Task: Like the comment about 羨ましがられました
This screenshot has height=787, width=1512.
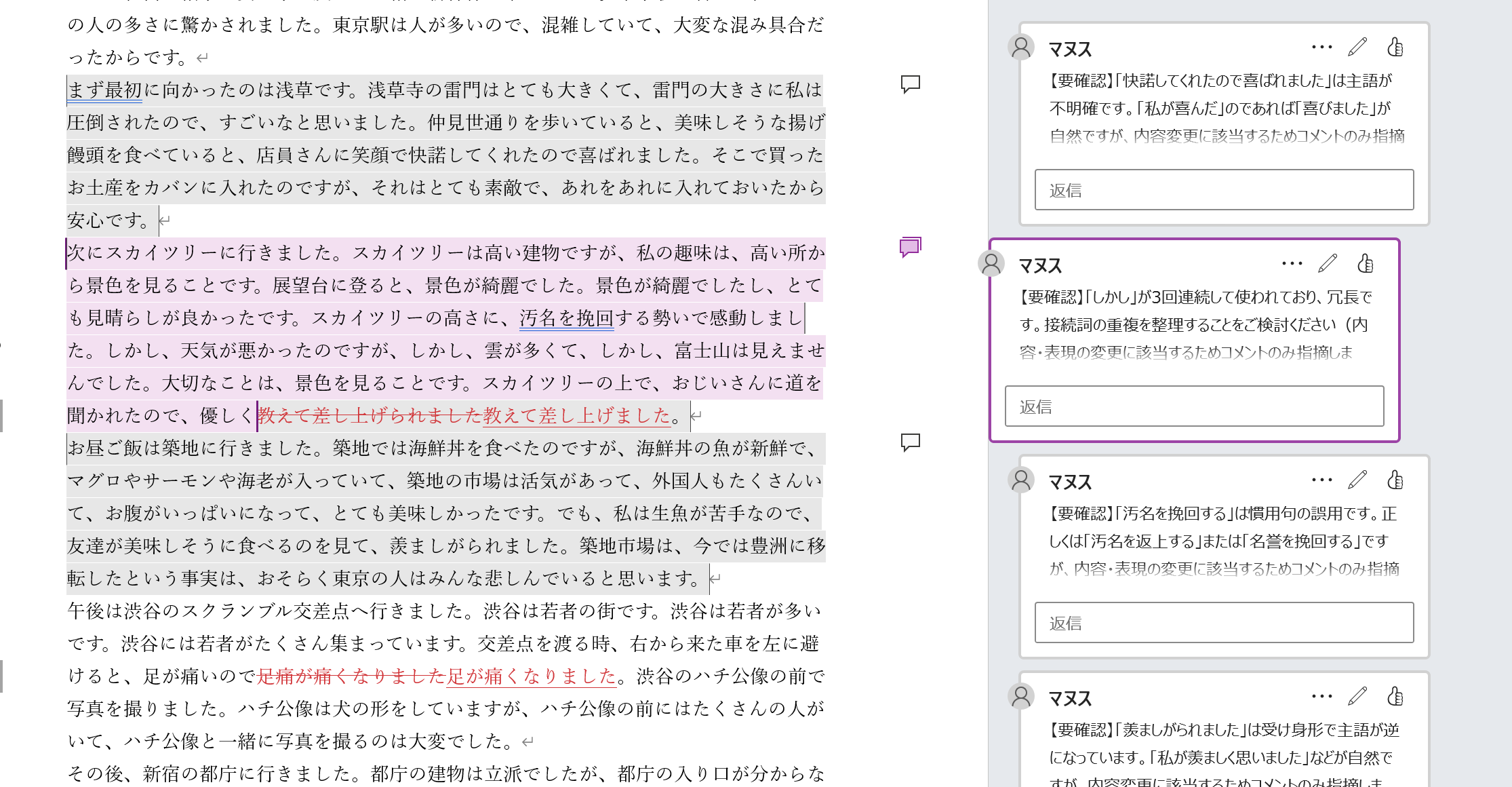Action: pyautogui.click(x=1395, y=697)
